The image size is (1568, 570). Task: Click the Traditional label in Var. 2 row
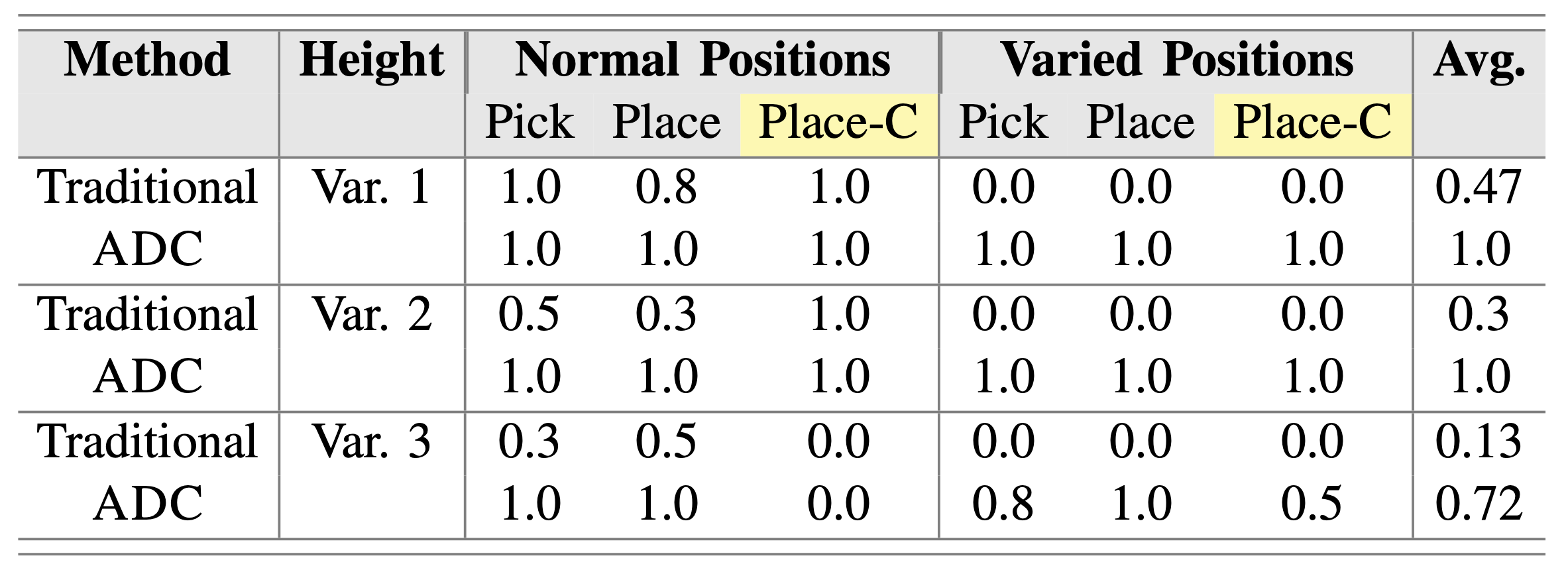[147, 315]
